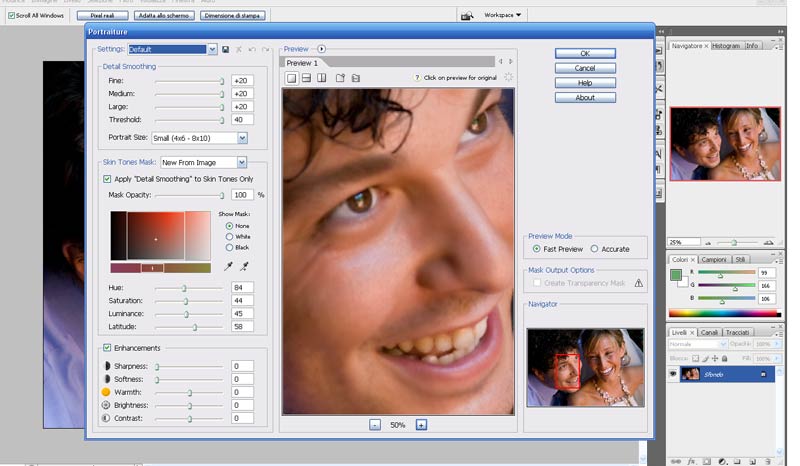The height and width of the screenshot is (466, 800).
Task: Click the Fine smoothing slider handle
Action: [222, 81]
